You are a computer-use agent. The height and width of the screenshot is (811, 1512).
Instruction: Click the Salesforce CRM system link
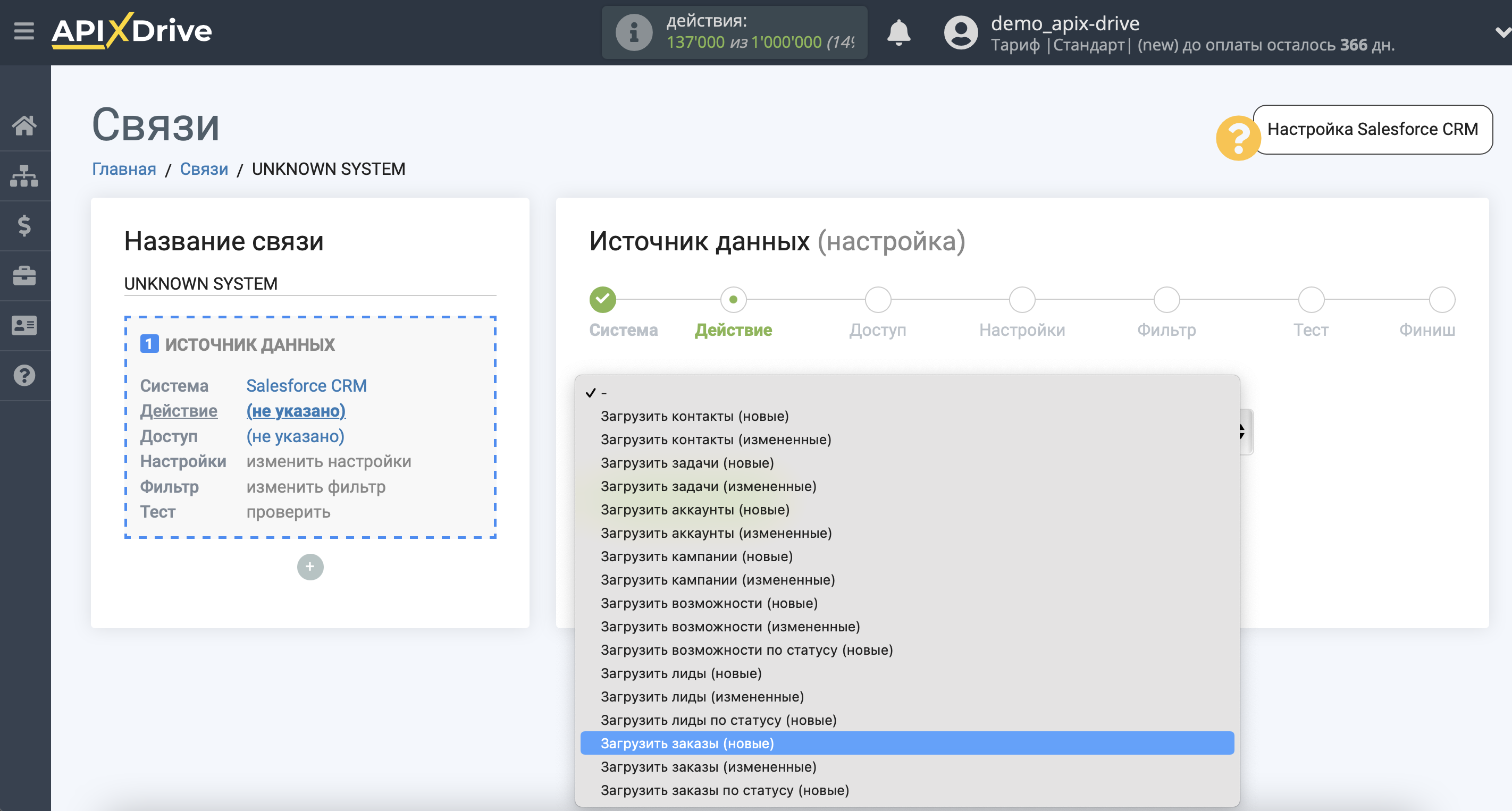point(306,385)
